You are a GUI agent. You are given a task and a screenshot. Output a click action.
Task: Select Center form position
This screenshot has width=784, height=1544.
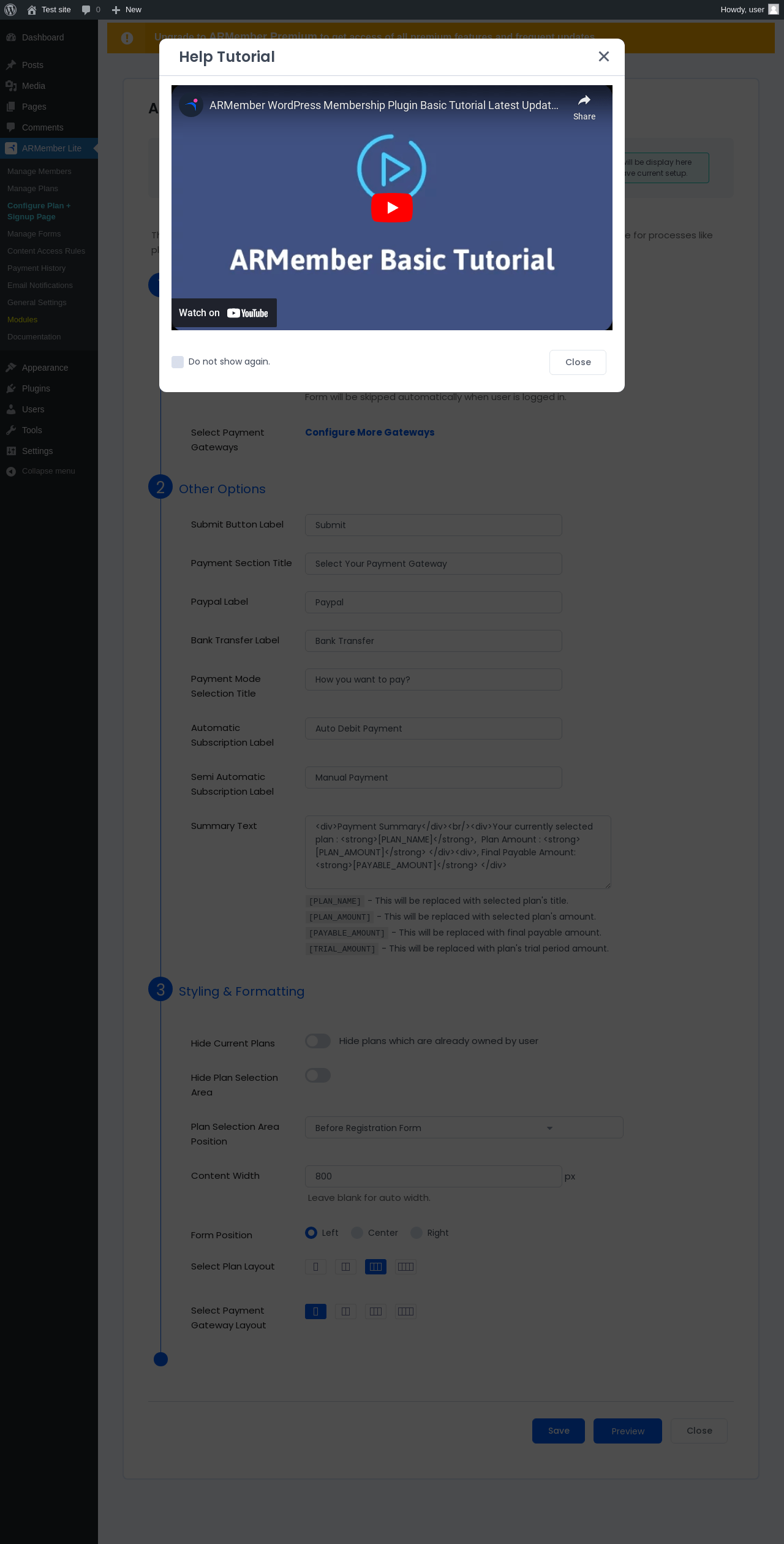tap(357, 1233)
